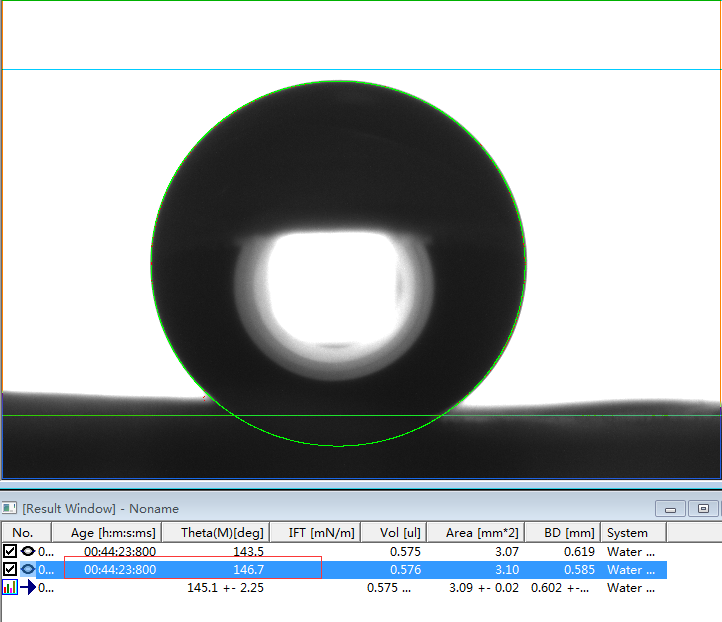Select the statistics mean 145.1 +- 2.25 cell
This screenshot has height=622, width=722.
coord(225,588)
